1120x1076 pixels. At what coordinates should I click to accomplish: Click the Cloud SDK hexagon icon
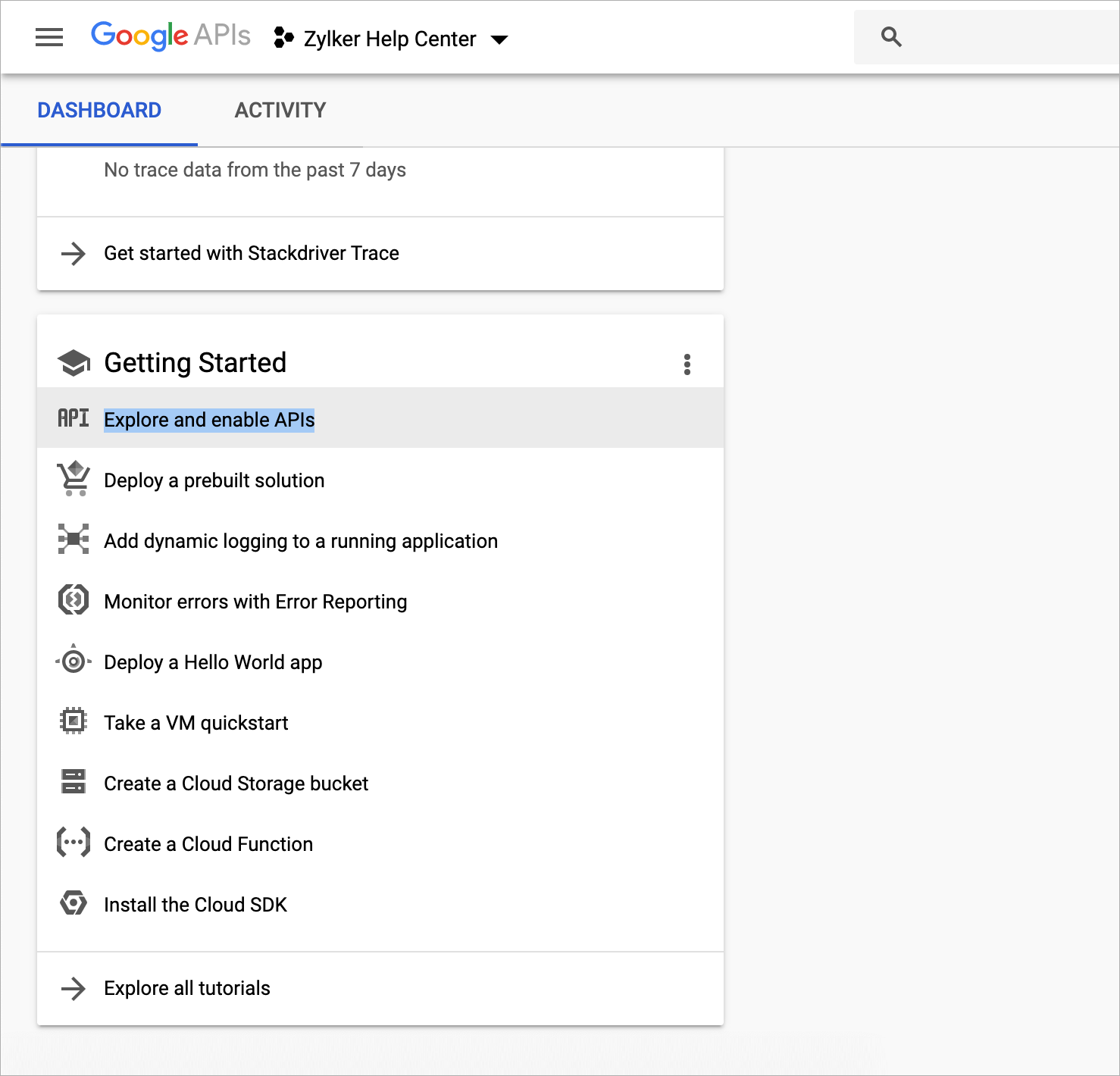coord(74,903)
